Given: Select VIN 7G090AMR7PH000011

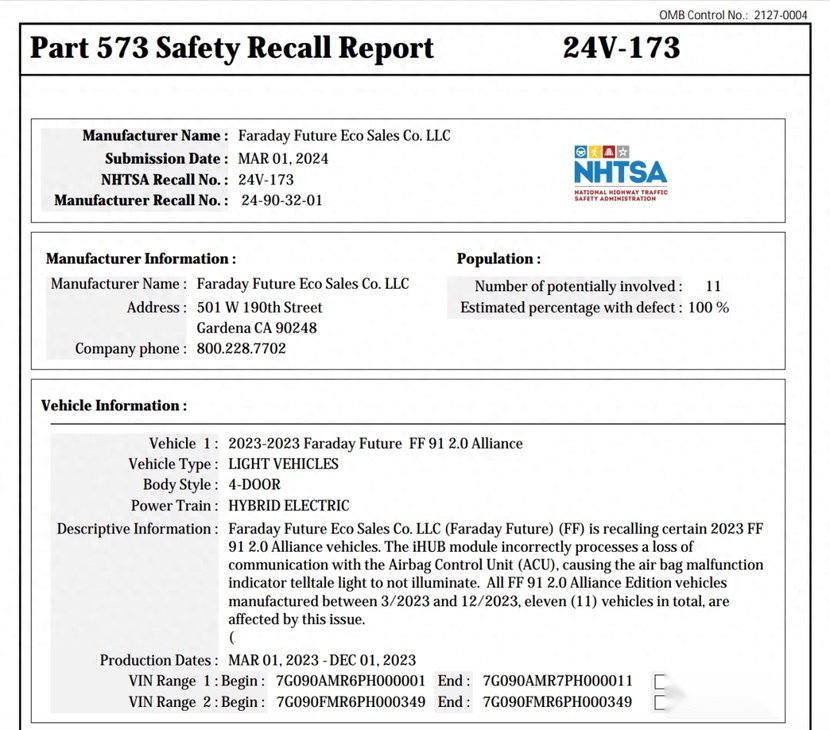Looking at the screenshot, I should [557, 680].
